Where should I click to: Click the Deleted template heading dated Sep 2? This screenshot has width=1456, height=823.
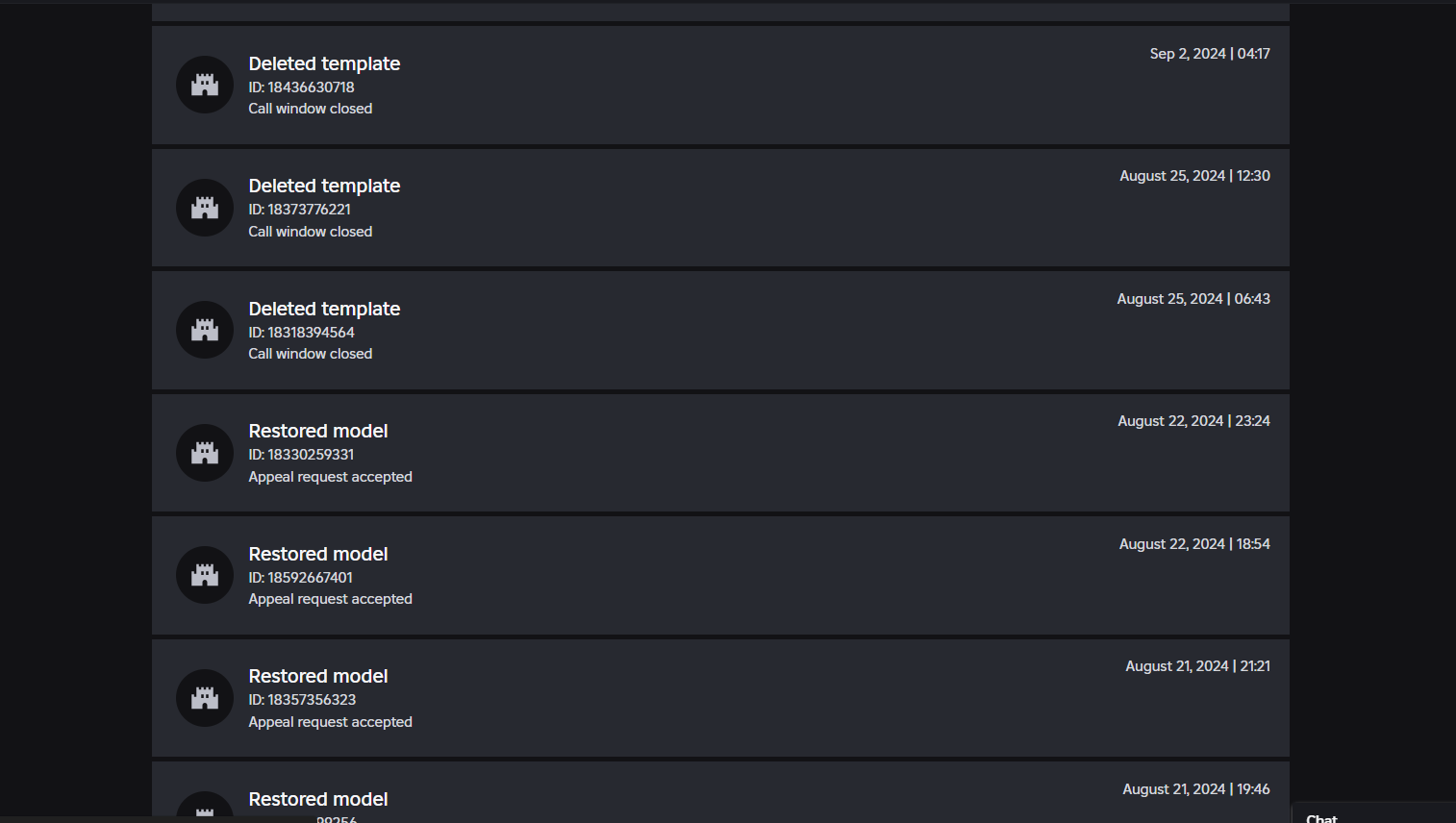324,63
